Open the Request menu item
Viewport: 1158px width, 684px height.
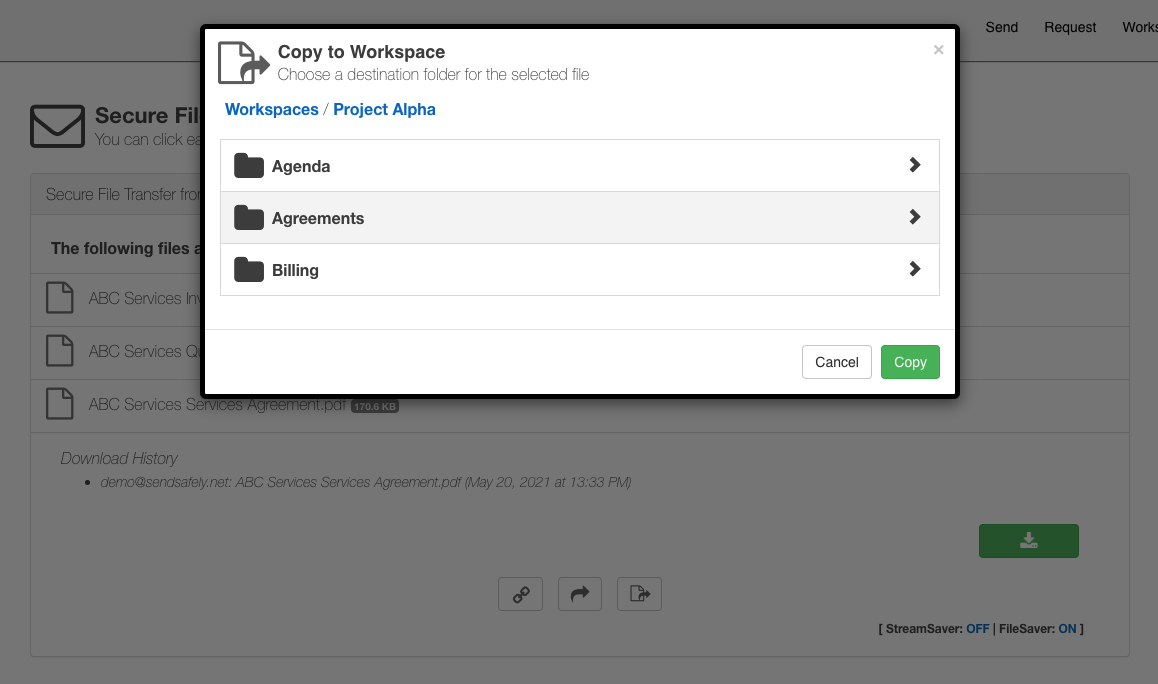(1070, 27)
